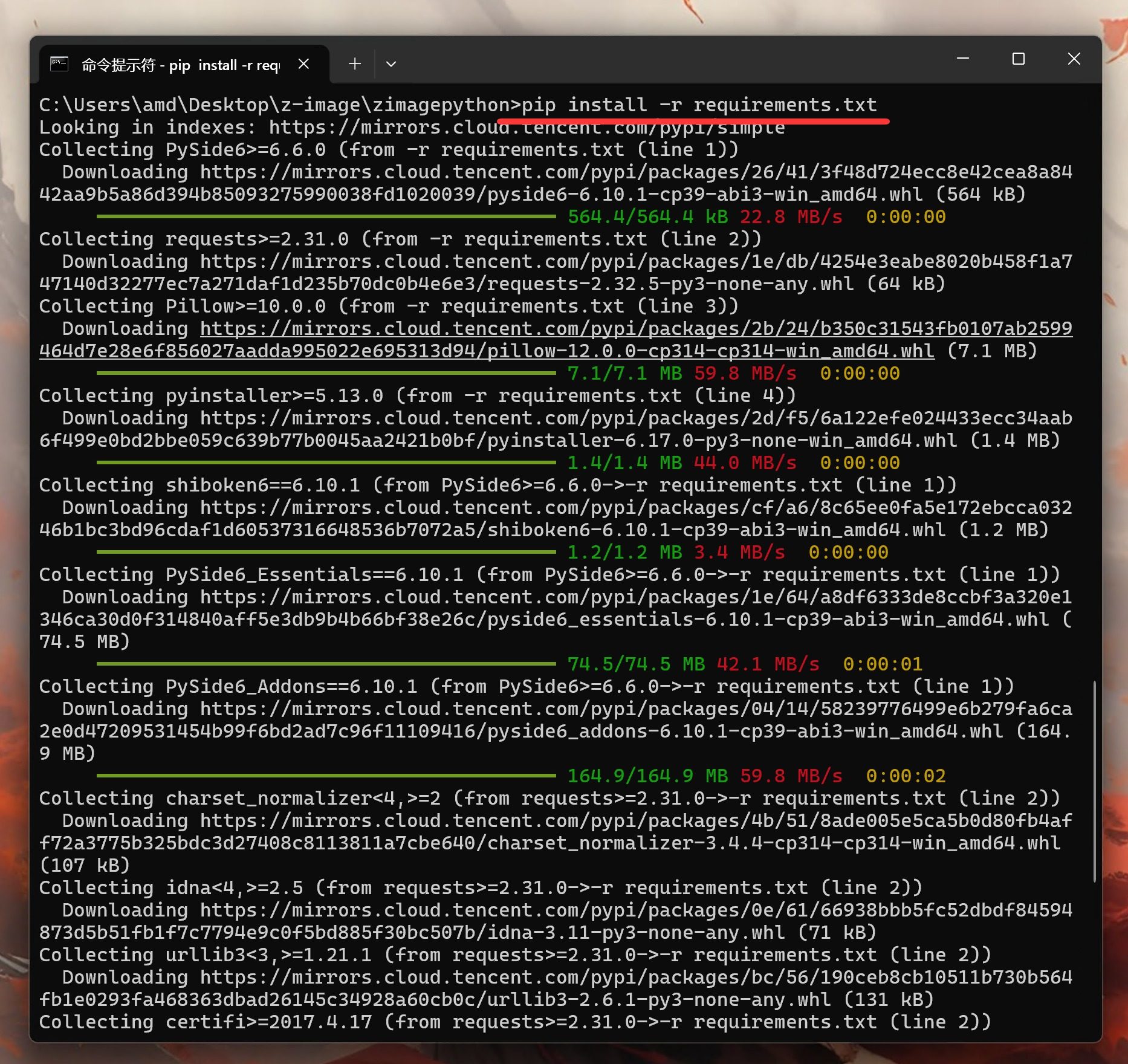Select the 命令提示符 pip install tab
The height and width of the screenshot is (1064, 1128).
coord(180,65)
